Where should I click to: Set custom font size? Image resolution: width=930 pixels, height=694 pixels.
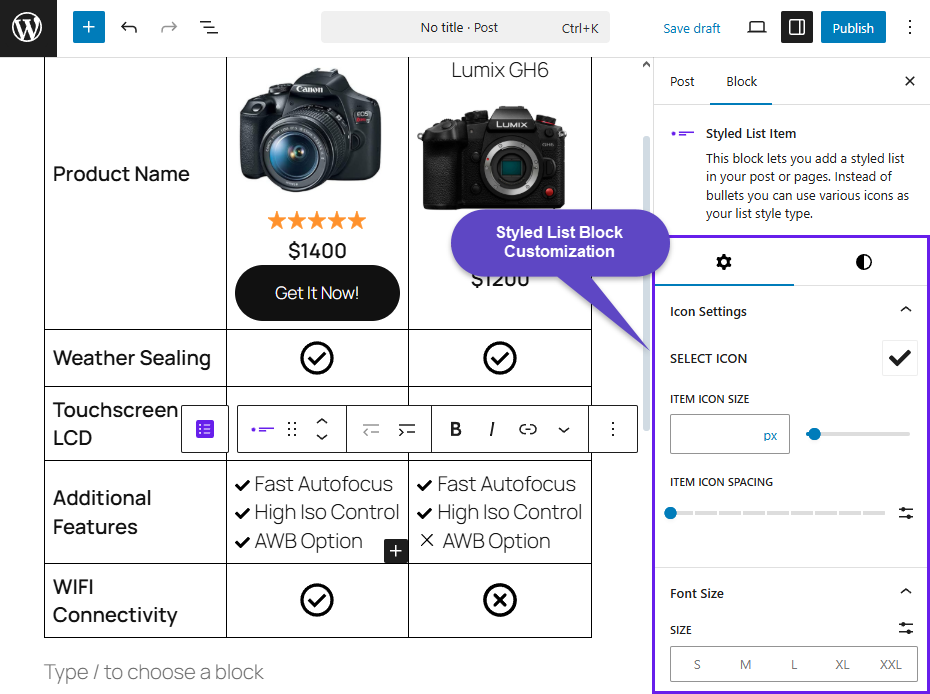click(906, 628)
